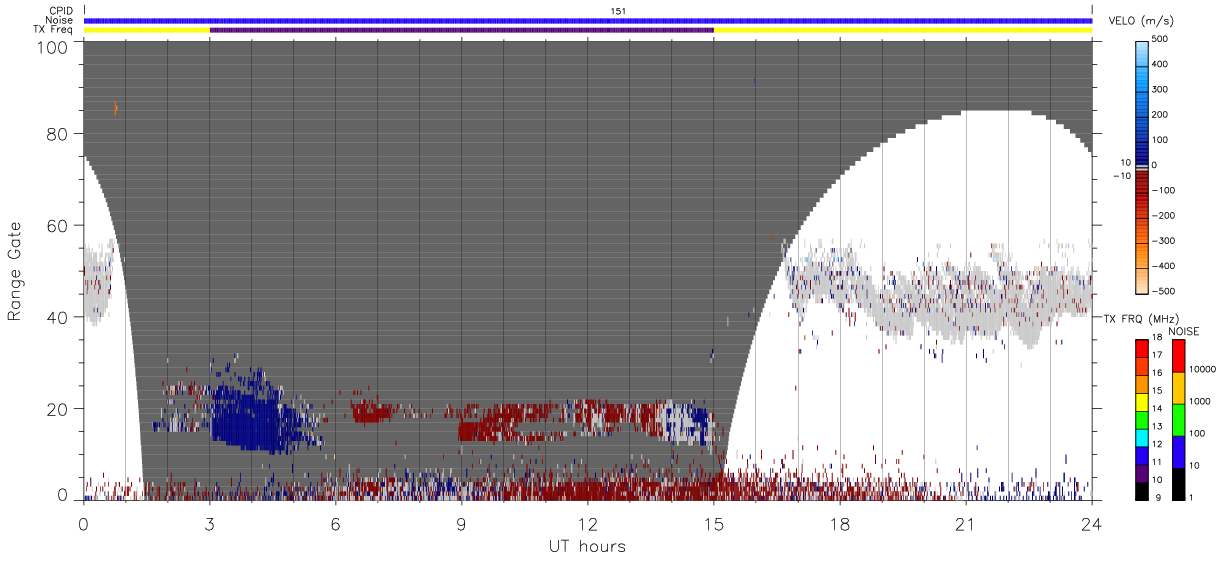Pick the green segment of NOISE colorbar
This screenshot has height=567, width=1228.
coord(1178,419)
